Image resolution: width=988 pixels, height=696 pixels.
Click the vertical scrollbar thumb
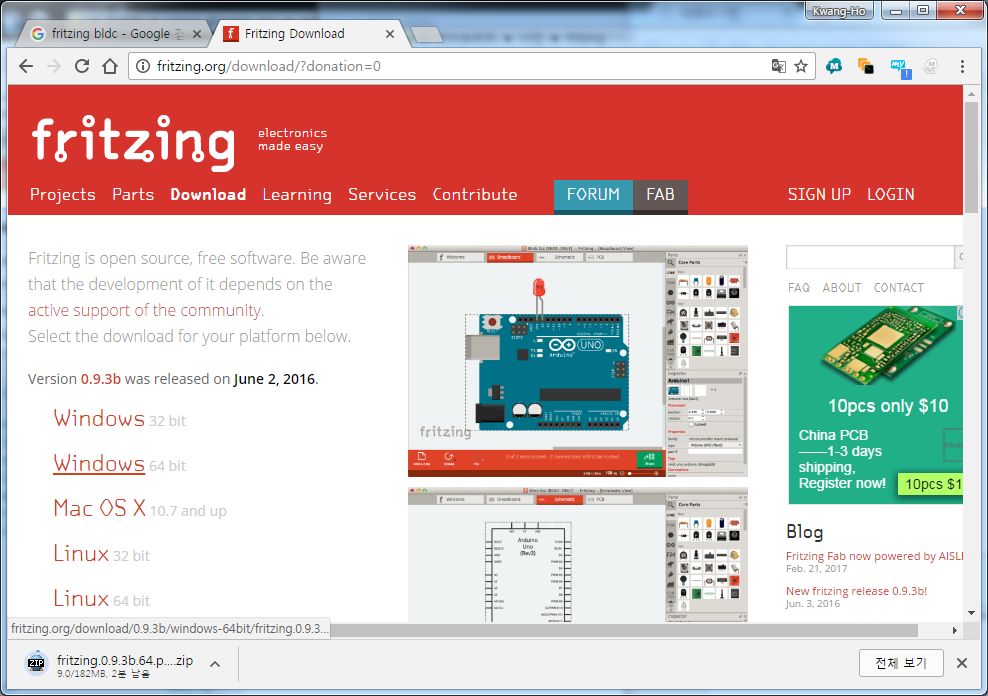tap(971, 157)
